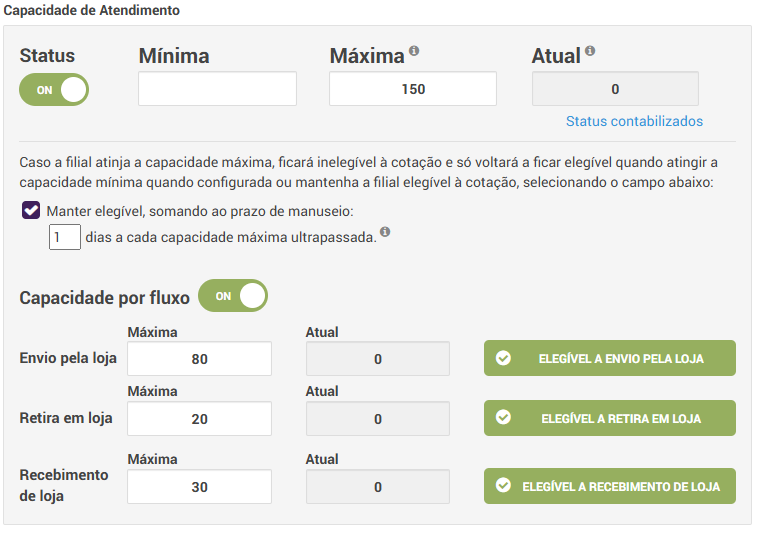
Task: Click info icon next to Máxima heading
Action: pos(414,51)
